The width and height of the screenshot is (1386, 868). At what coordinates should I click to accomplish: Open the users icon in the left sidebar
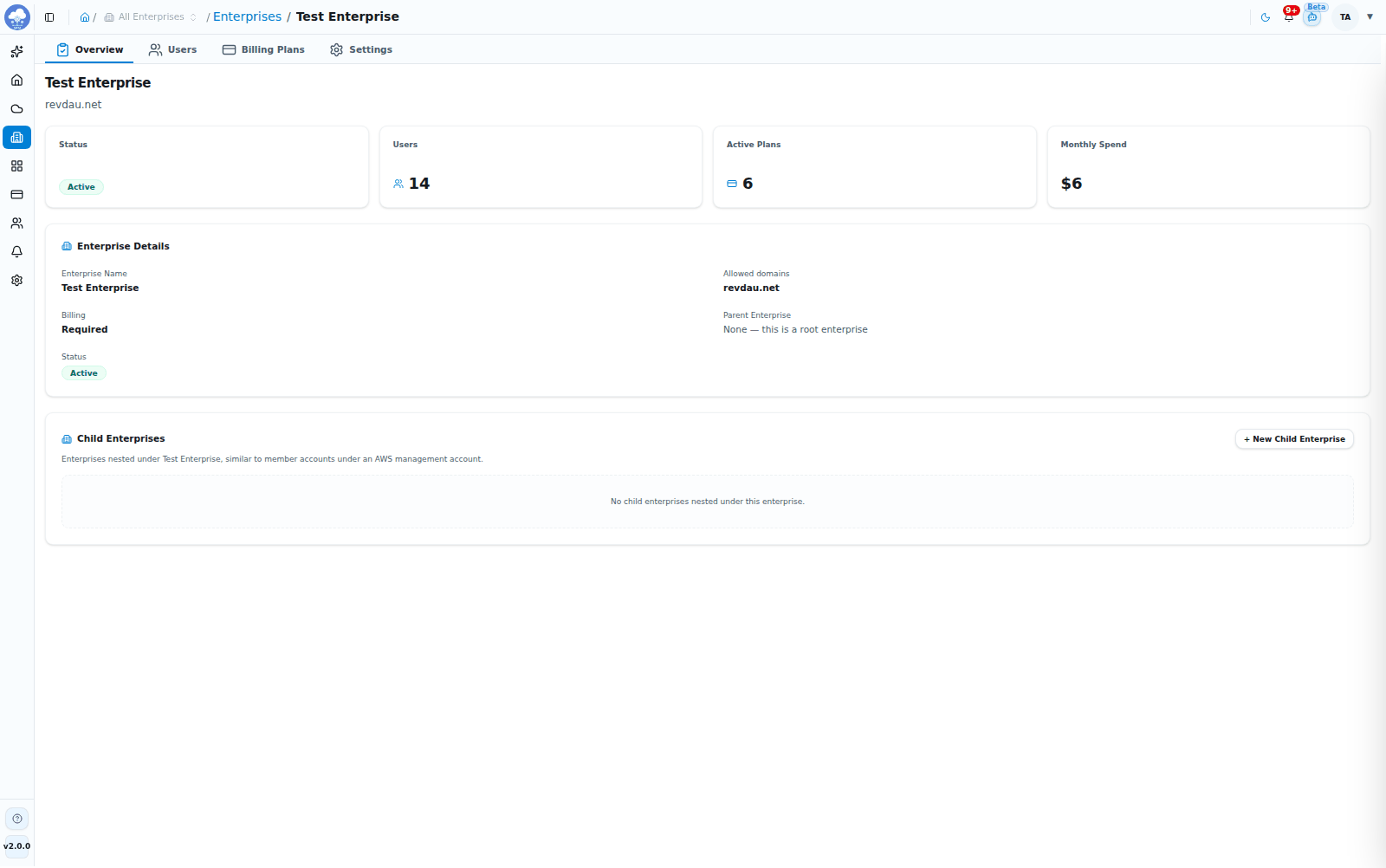coord(16,223)
